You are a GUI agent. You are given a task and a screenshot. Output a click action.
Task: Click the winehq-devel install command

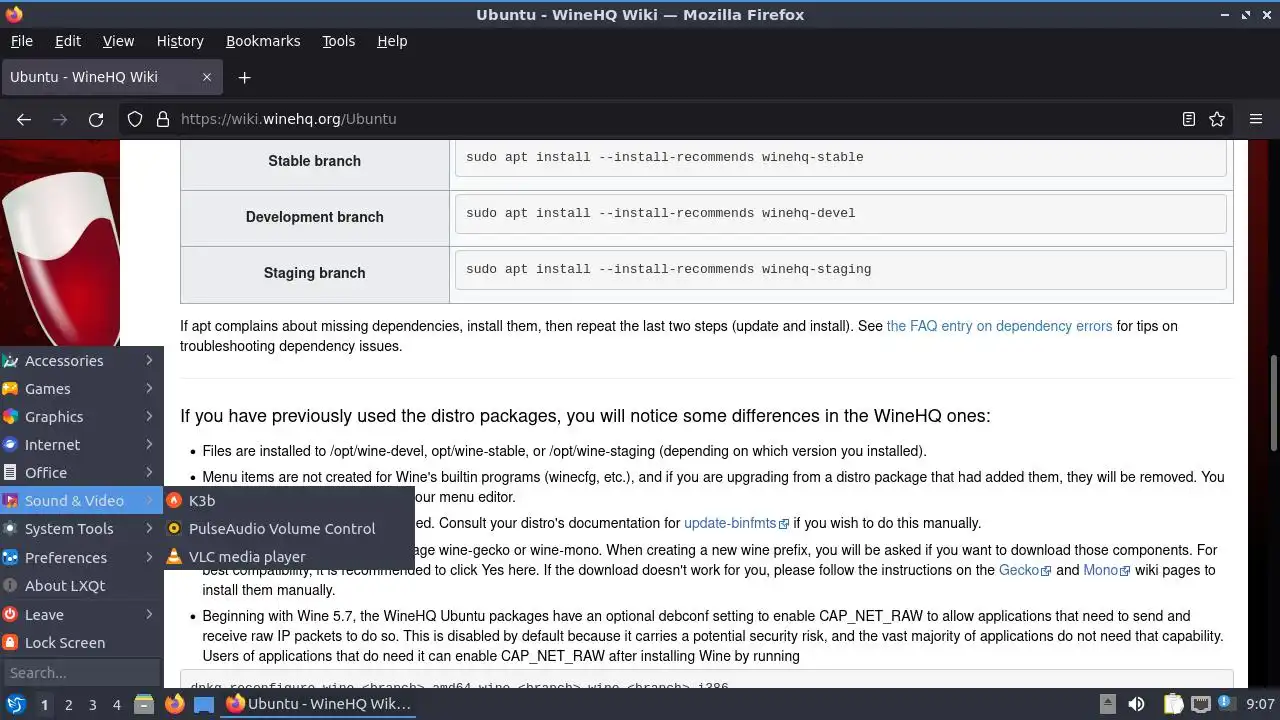click(840, 213)
